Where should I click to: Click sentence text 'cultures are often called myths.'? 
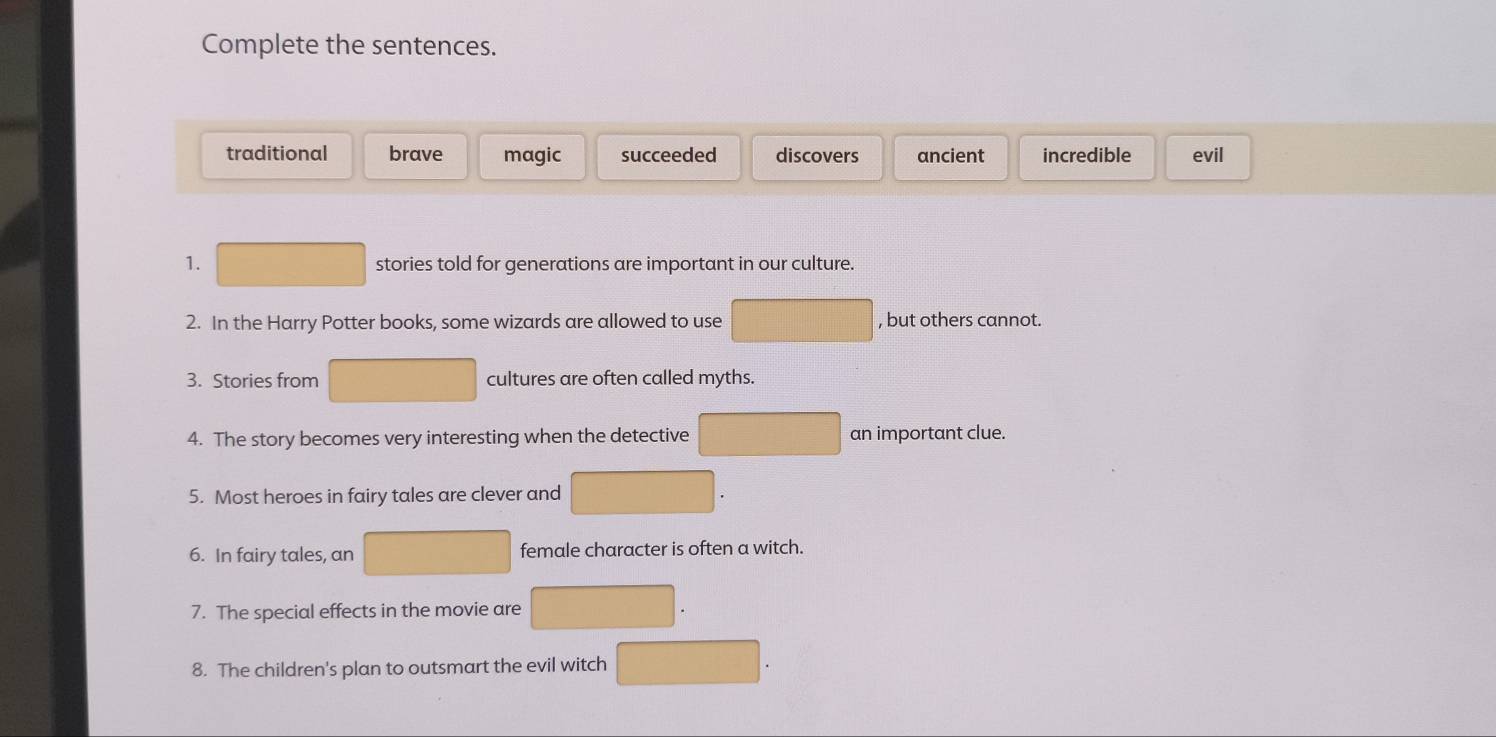pos(620,379)
